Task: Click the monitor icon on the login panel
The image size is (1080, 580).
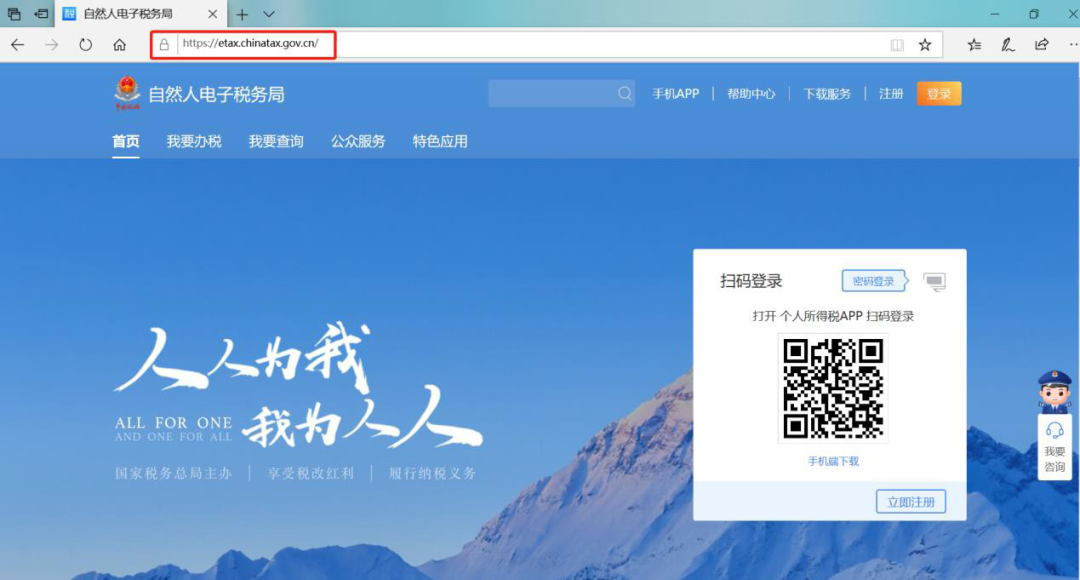Action: click(936, 282)
